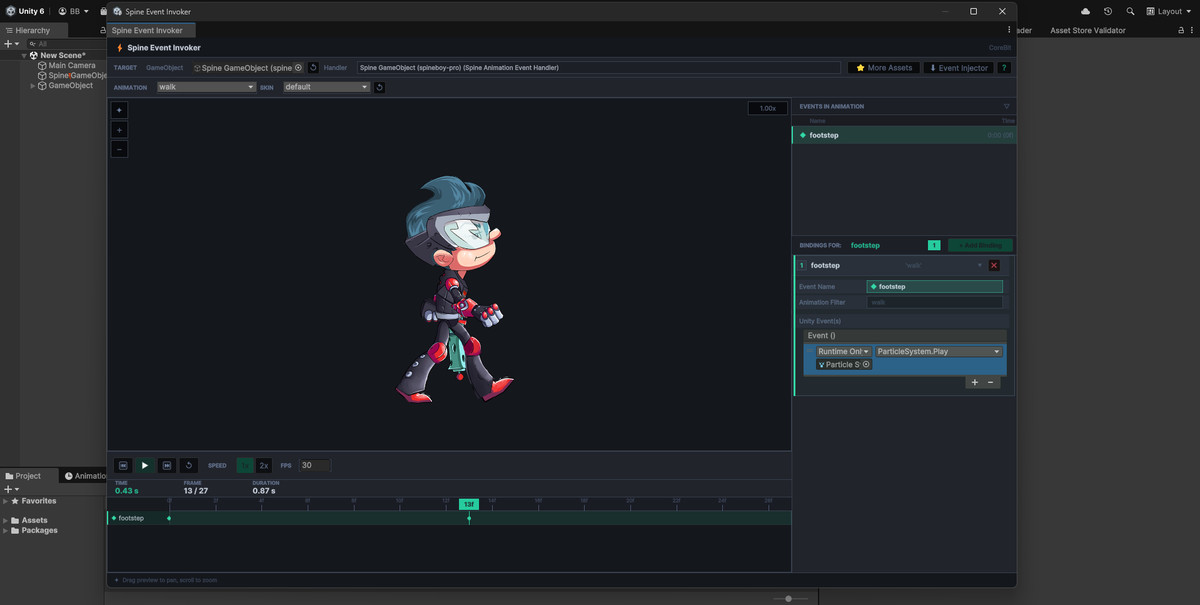This screenshot has height=605, width=1200.
Task: Open the walk animation dropdown
Action: [x=206, y=87]
